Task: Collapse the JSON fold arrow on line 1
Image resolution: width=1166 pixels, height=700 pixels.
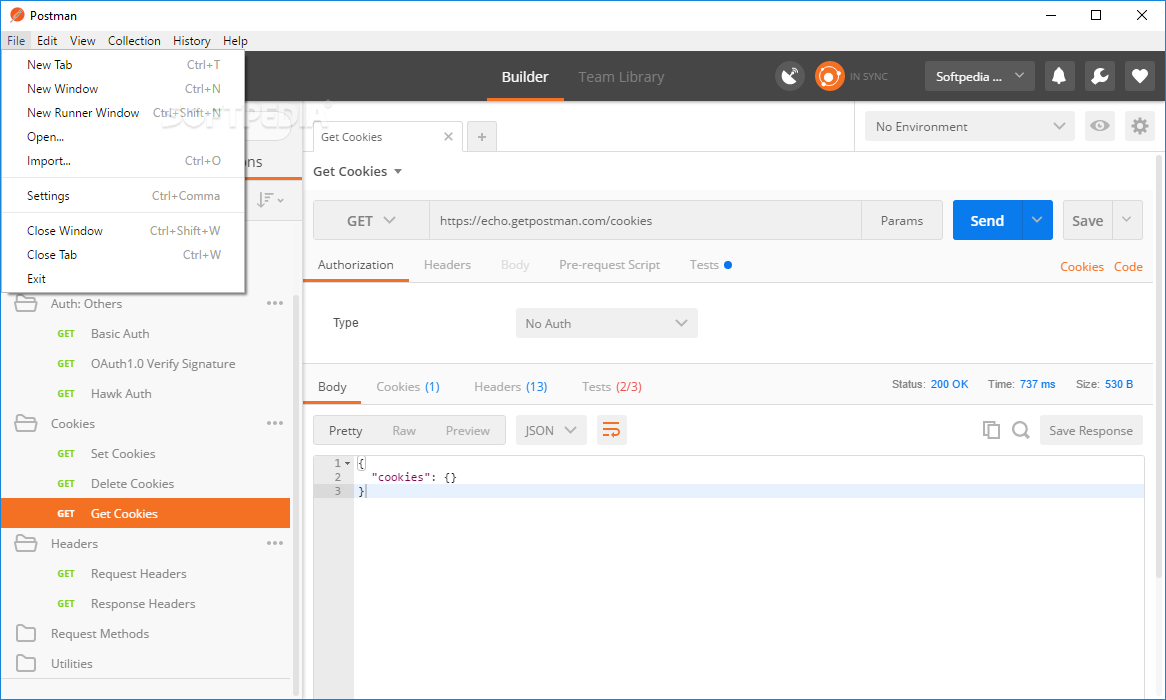Action: 347,463
